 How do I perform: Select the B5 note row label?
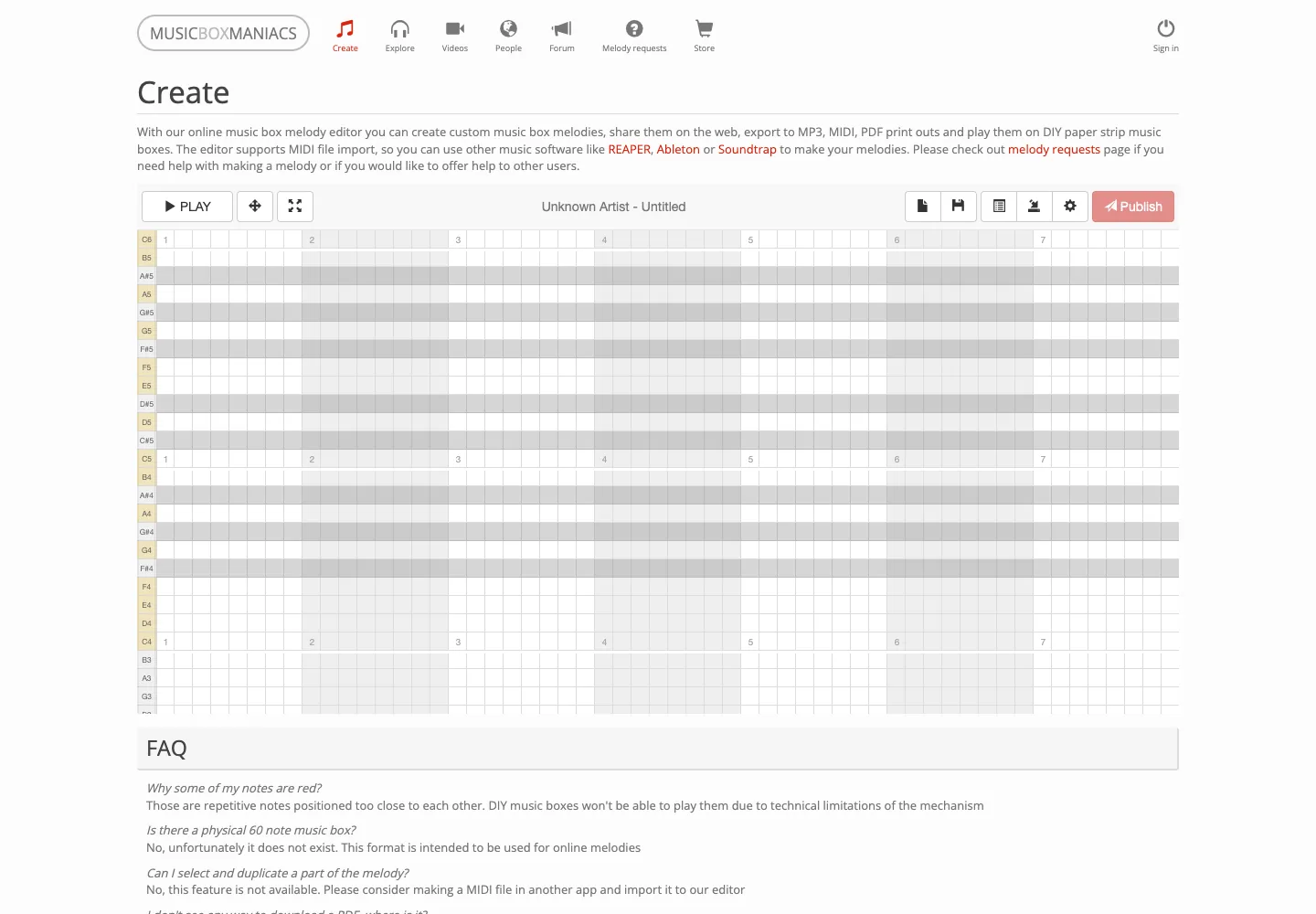point(146,258)
